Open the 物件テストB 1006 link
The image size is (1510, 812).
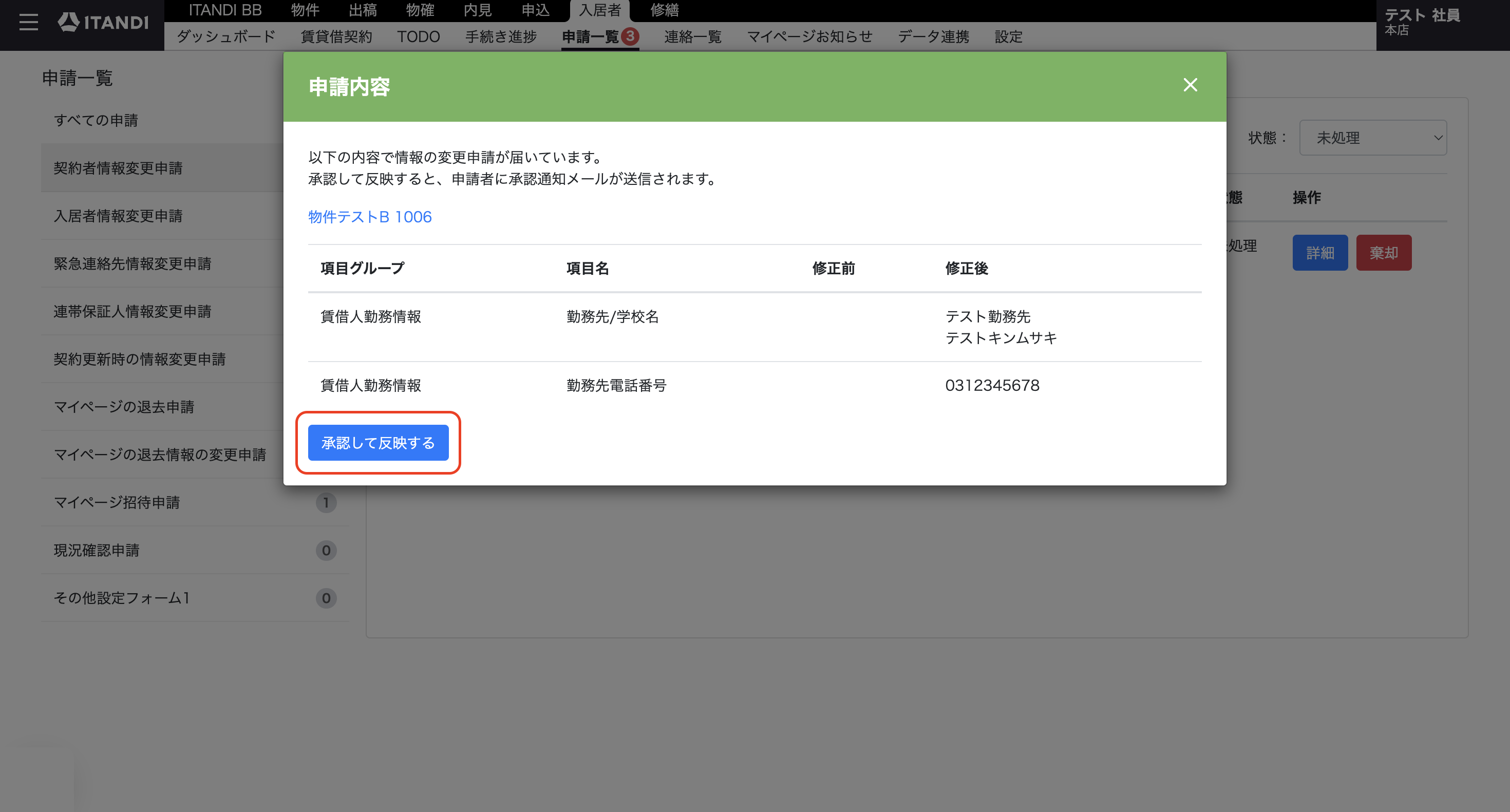pos(370,217)
